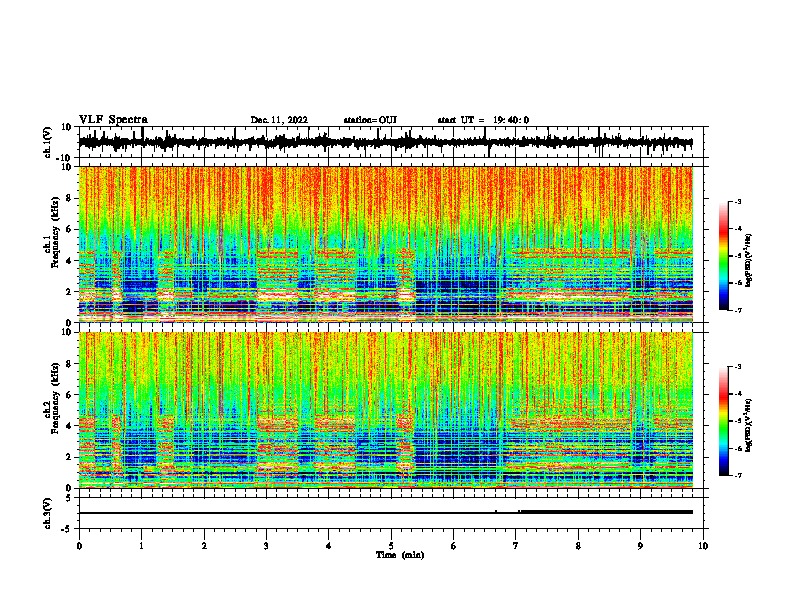Click the "-3" label on ch.1 color bar
792x612 pixels.
[738, 201]
